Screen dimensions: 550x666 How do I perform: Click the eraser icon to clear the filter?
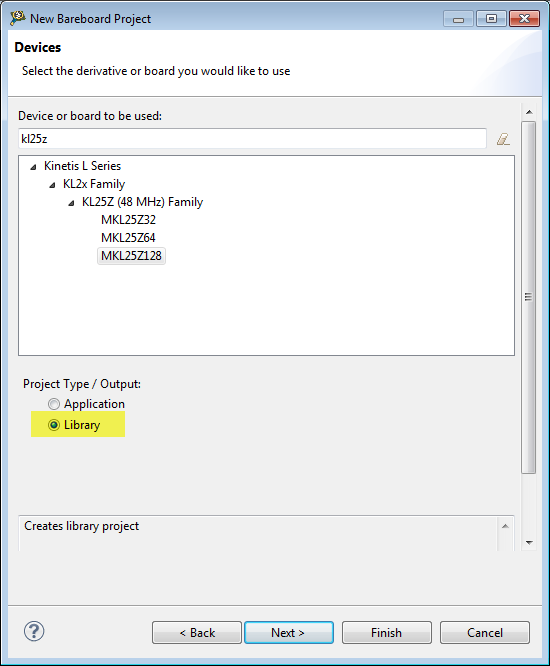pyautogui.click(x=503, y=139)
